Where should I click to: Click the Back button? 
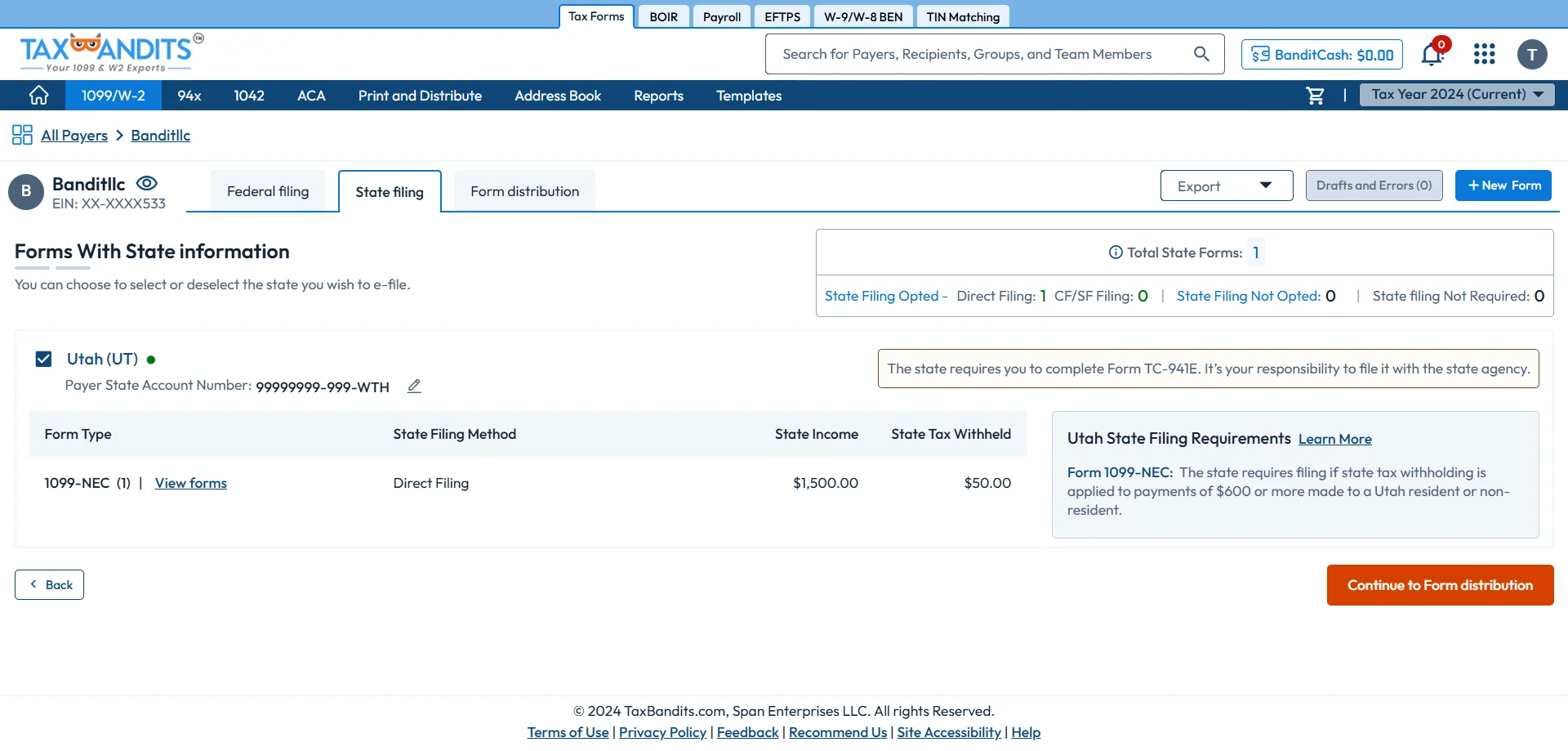pyautogui.click(x=49, y=585)
